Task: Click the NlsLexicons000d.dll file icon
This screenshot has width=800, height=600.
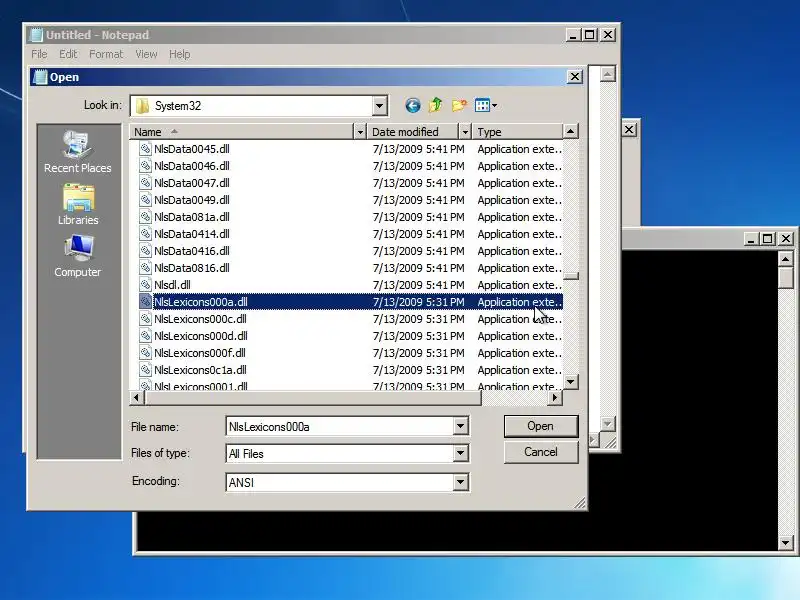Action: (x=146, y=336)
